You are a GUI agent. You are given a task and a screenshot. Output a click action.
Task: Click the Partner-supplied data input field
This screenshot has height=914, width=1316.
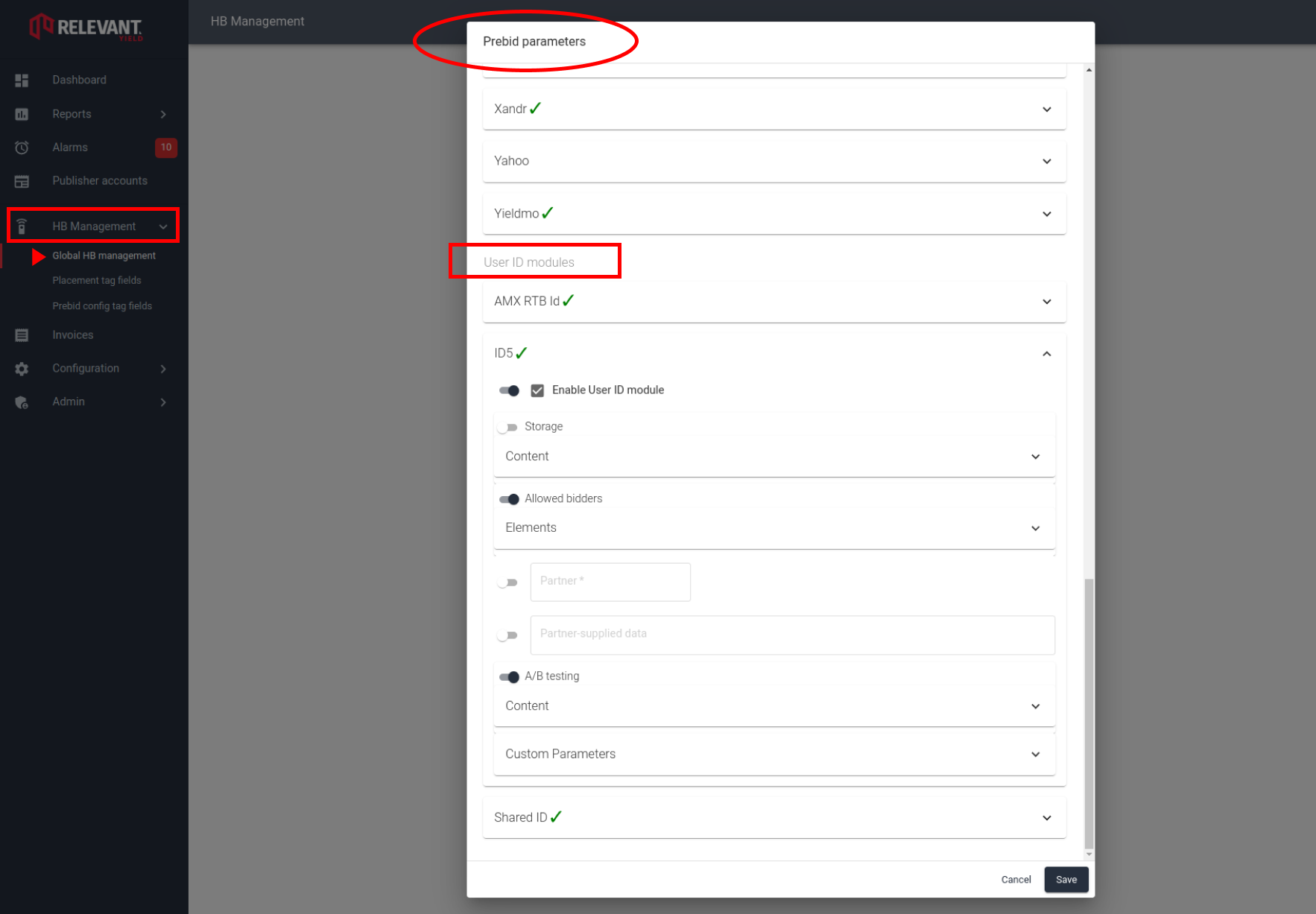click(792, 635)
